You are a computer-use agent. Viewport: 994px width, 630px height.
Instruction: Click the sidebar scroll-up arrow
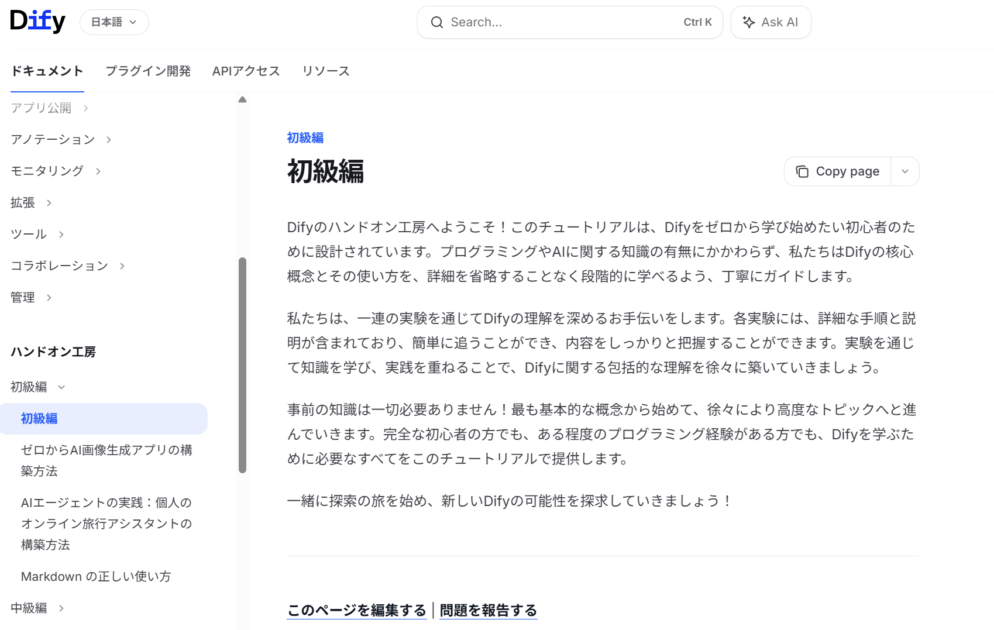[242, 100]
